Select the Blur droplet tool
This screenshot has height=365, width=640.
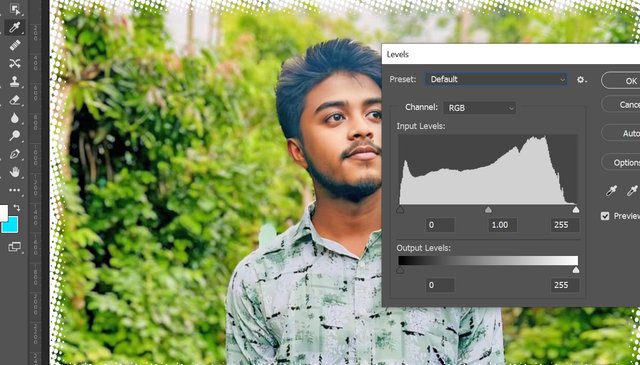(x=15, y=118)
